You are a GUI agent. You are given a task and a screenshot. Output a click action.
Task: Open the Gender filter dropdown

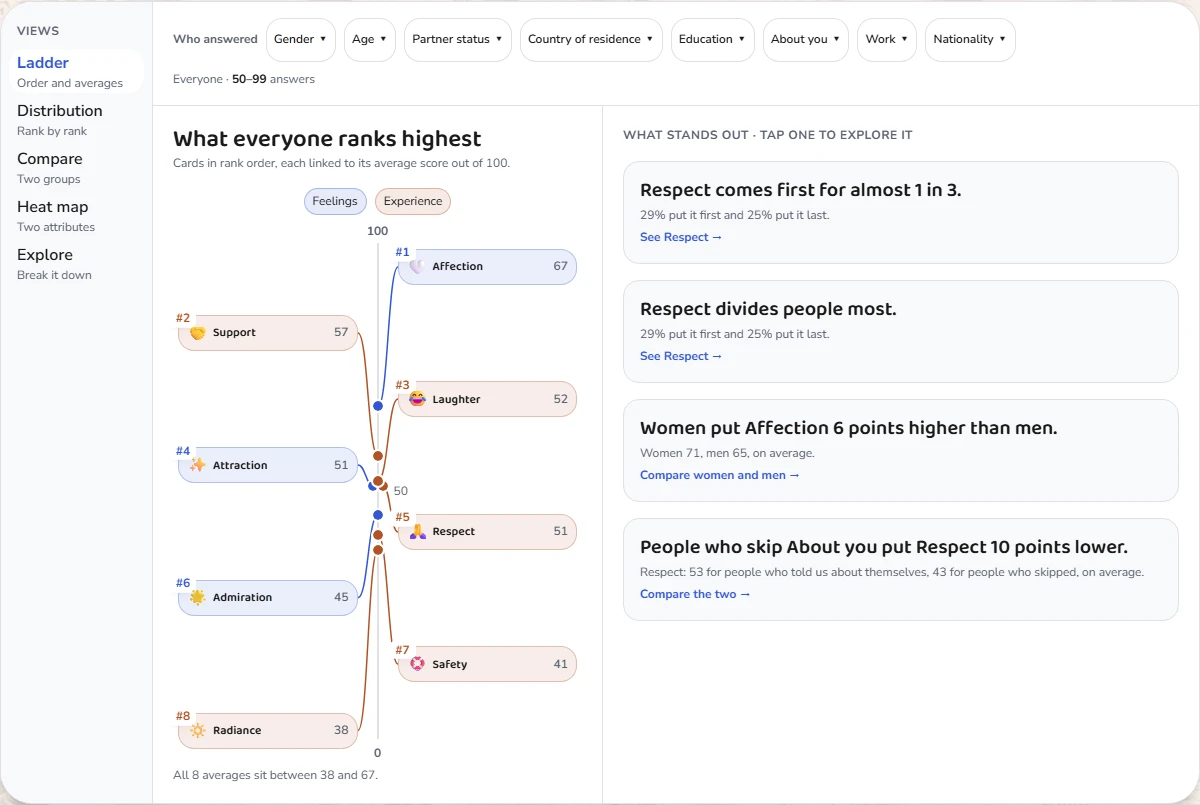(301, 40)
